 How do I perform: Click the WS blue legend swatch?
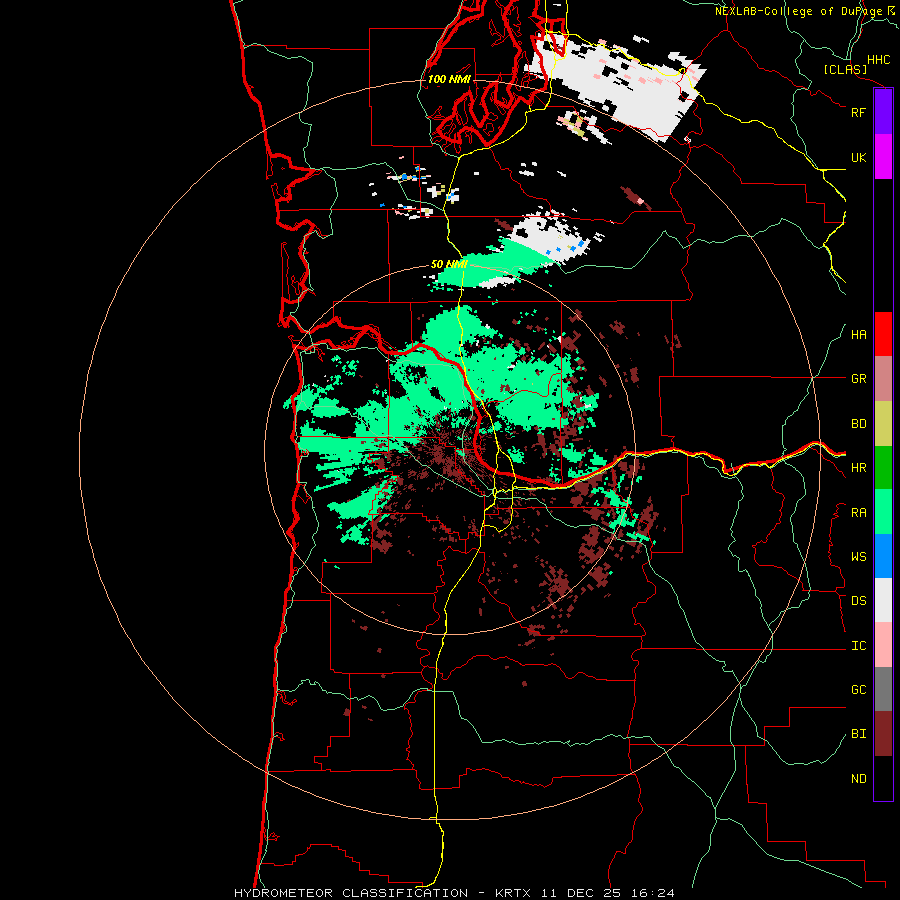click(883, 556)
